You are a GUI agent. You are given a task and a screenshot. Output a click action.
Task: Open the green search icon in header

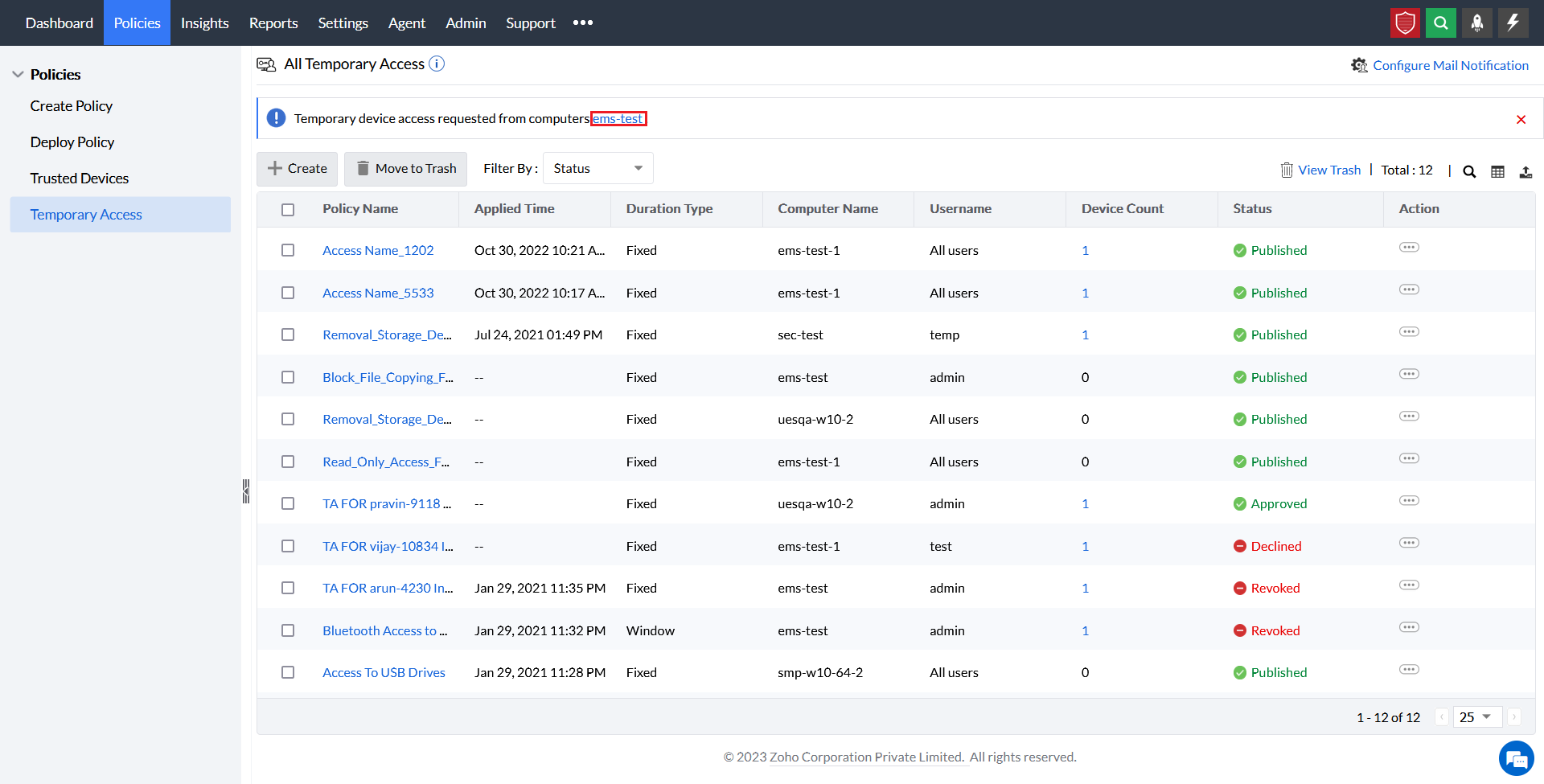coord(1441,23)
